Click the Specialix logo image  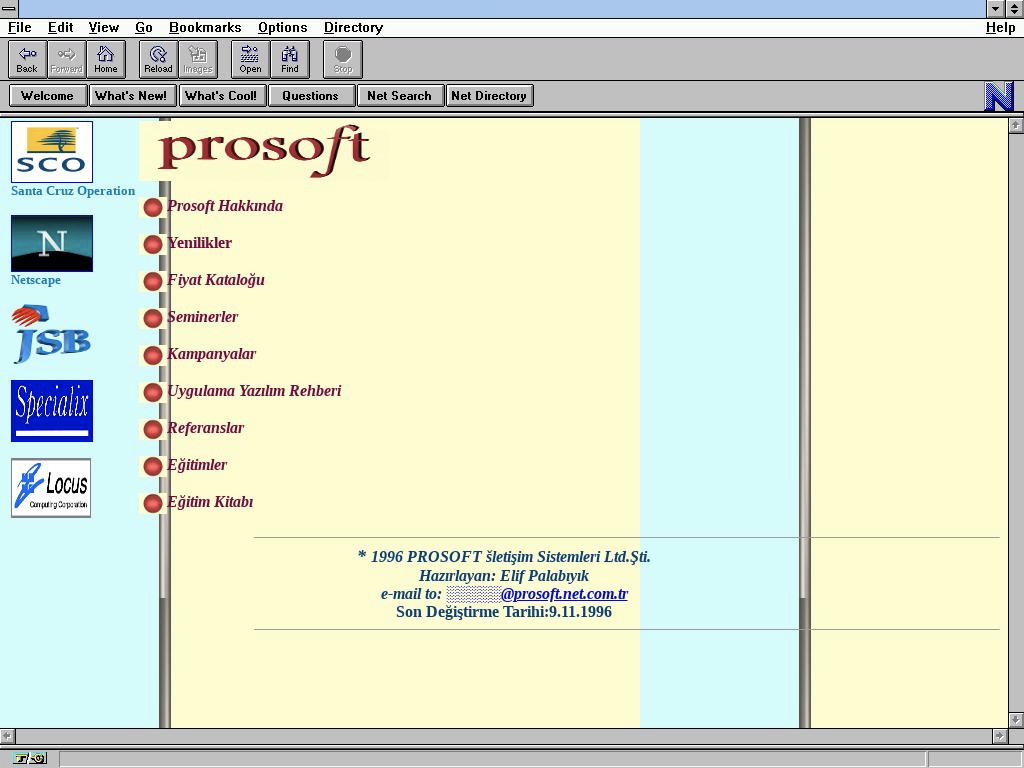coord(52,410)
